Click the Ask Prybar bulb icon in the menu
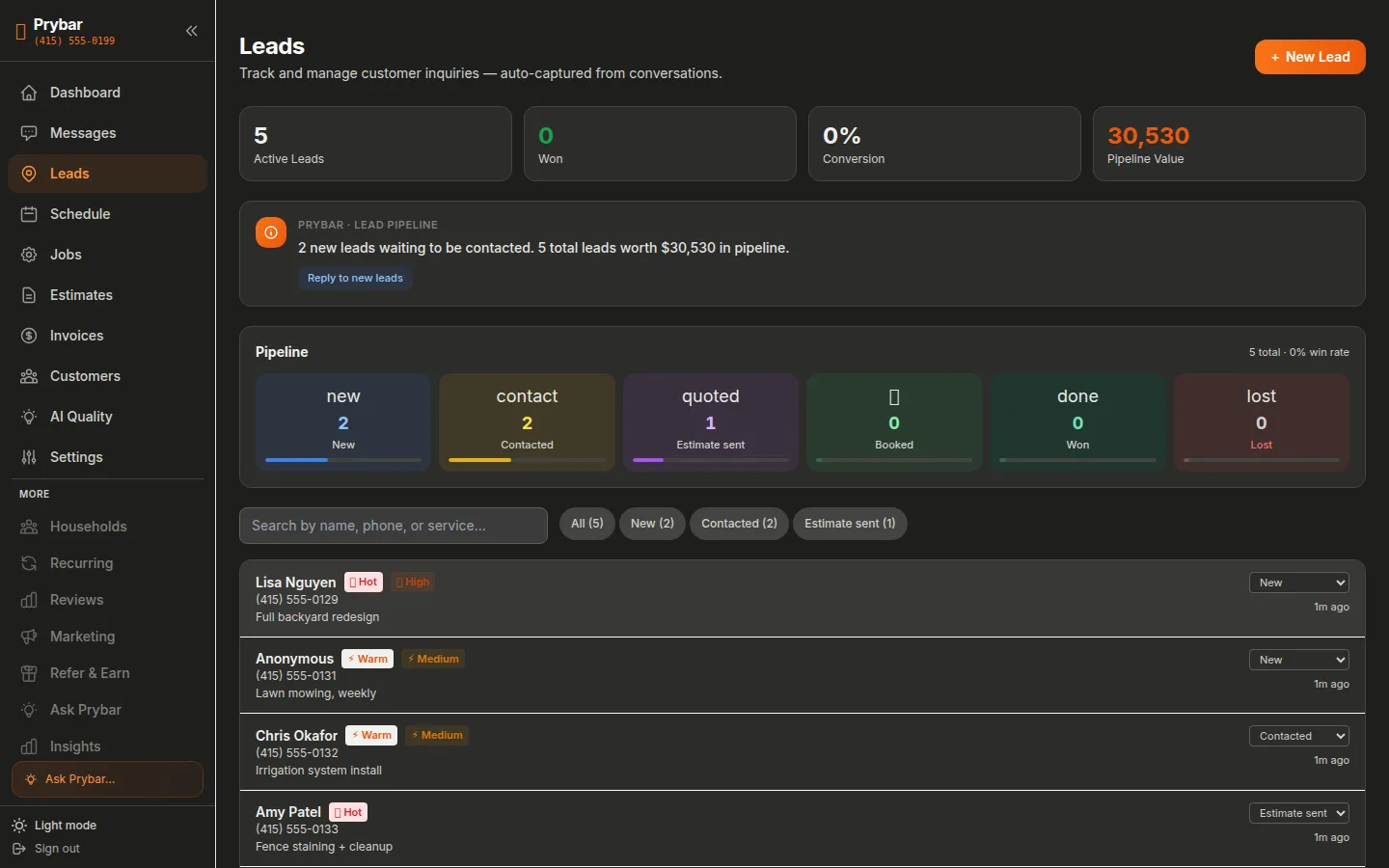 pos(29,710)
